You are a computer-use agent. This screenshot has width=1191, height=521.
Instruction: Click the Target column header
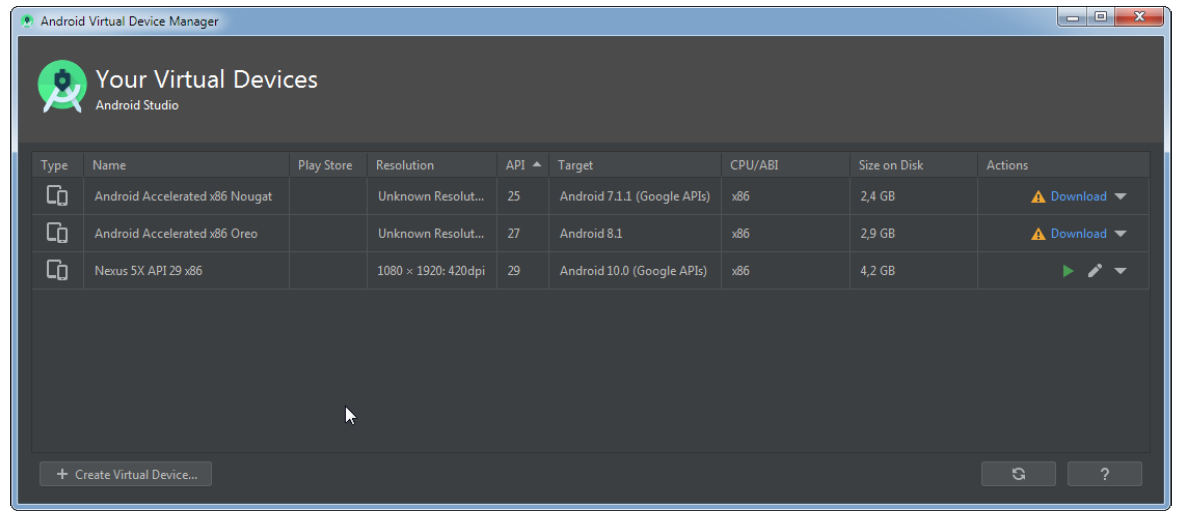pos(634,165)
